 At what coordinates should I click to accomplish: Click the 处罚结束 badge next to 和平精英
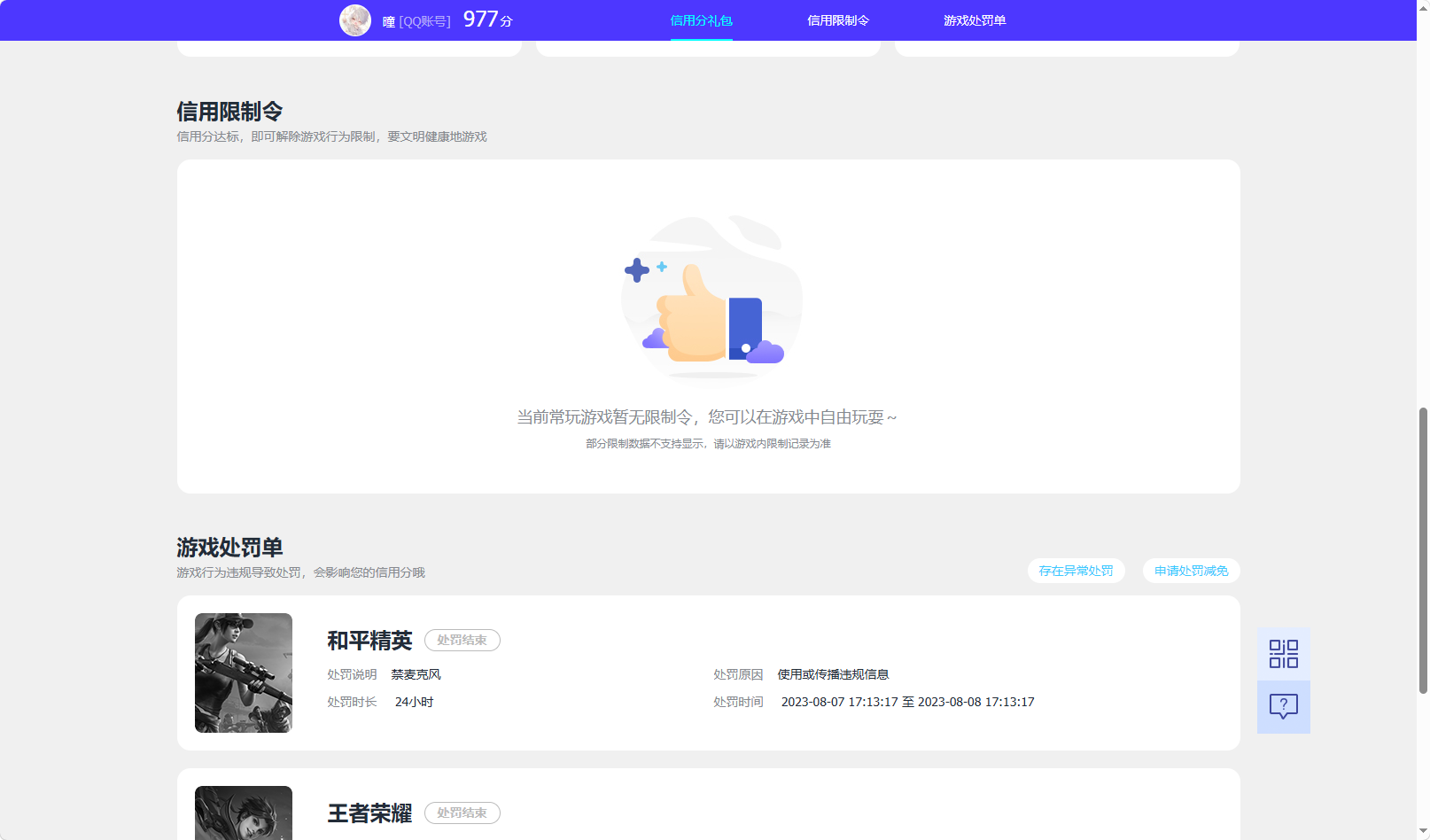tap(462, 640)
